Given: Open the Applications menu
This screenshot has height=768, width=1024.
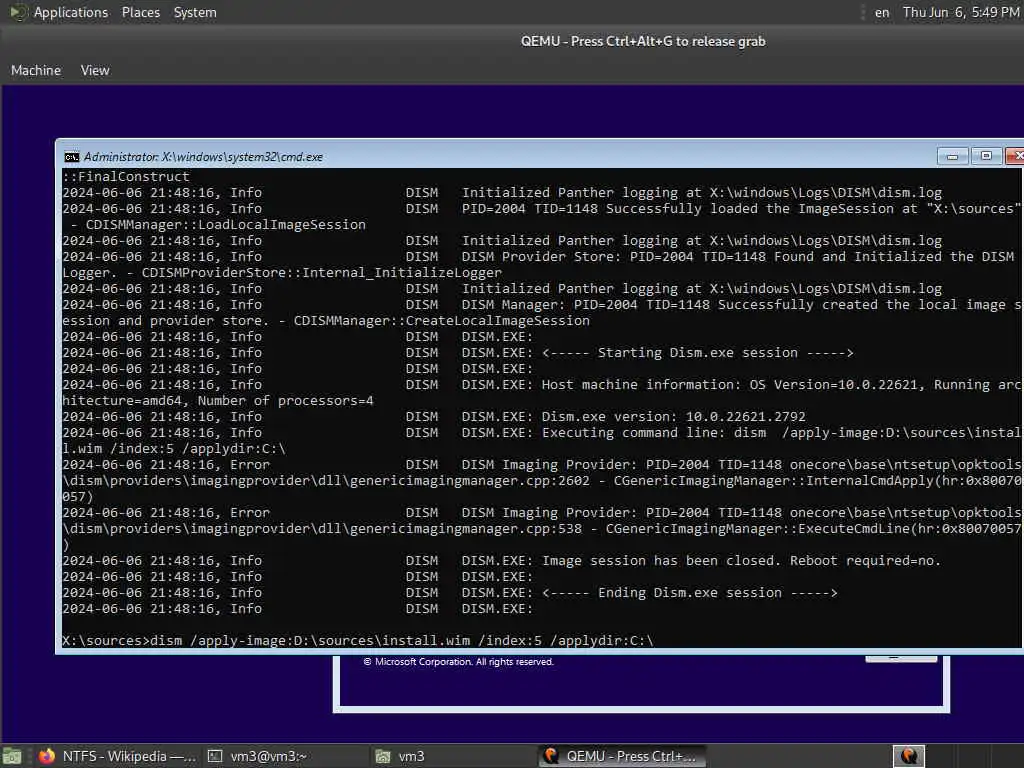Looking at the screenshot, I should click(71, 12).
